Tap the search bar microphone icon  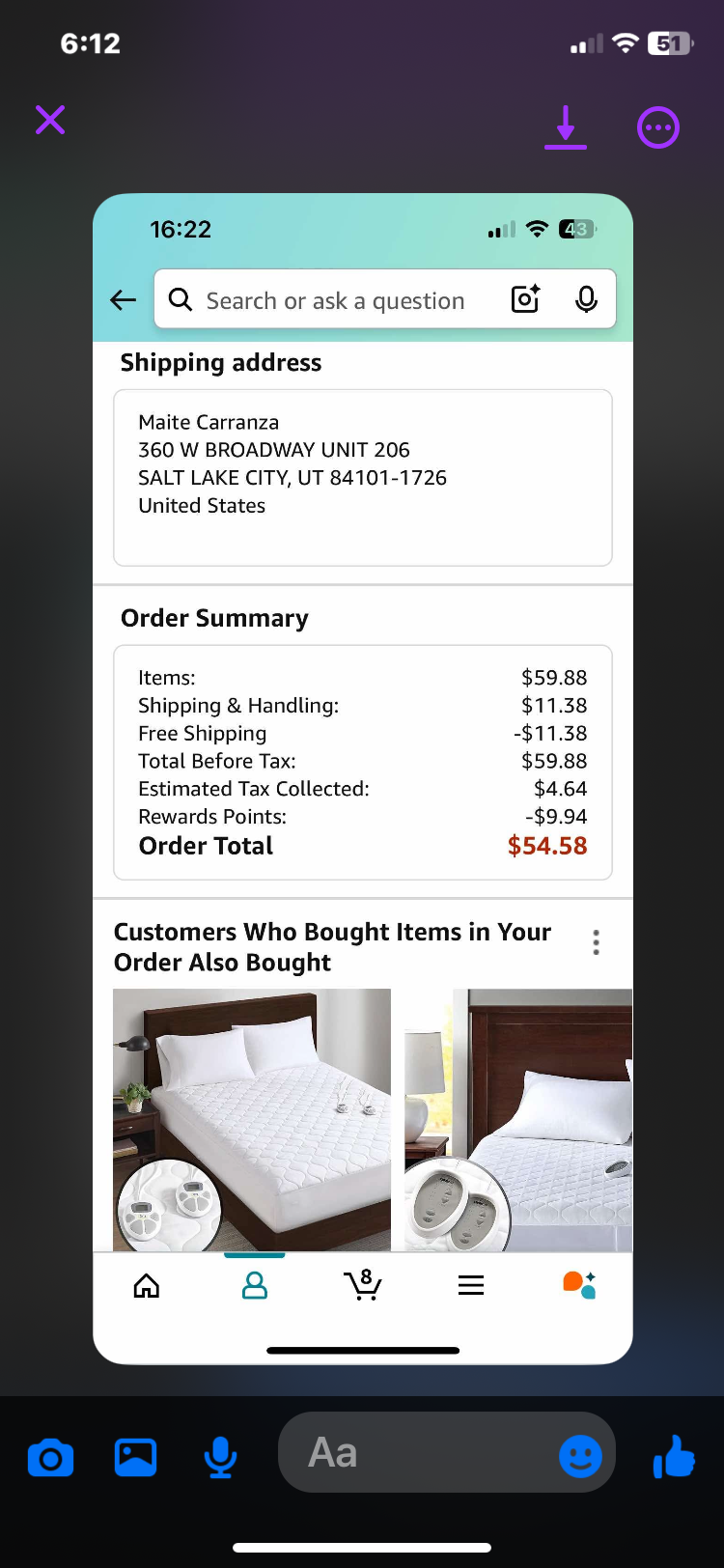[586, 299]
